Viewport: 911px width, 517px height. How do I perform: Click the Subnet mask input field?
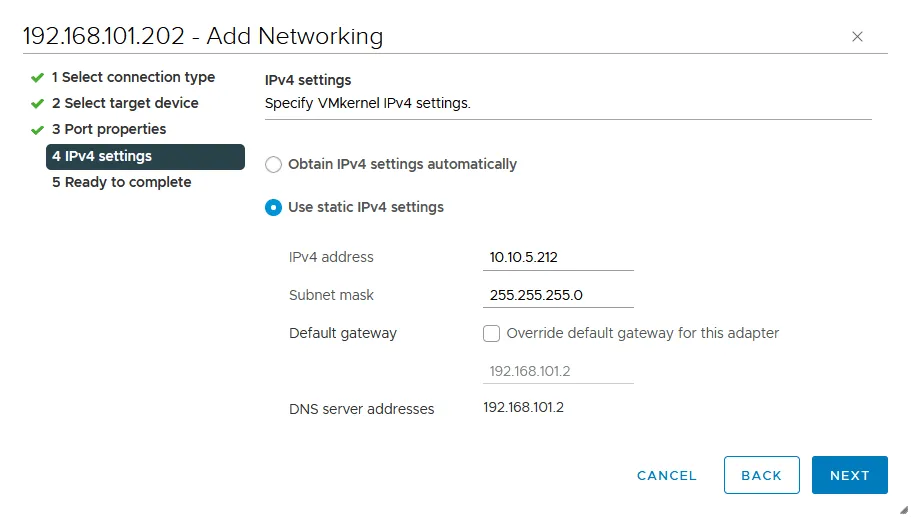(558, 295)
